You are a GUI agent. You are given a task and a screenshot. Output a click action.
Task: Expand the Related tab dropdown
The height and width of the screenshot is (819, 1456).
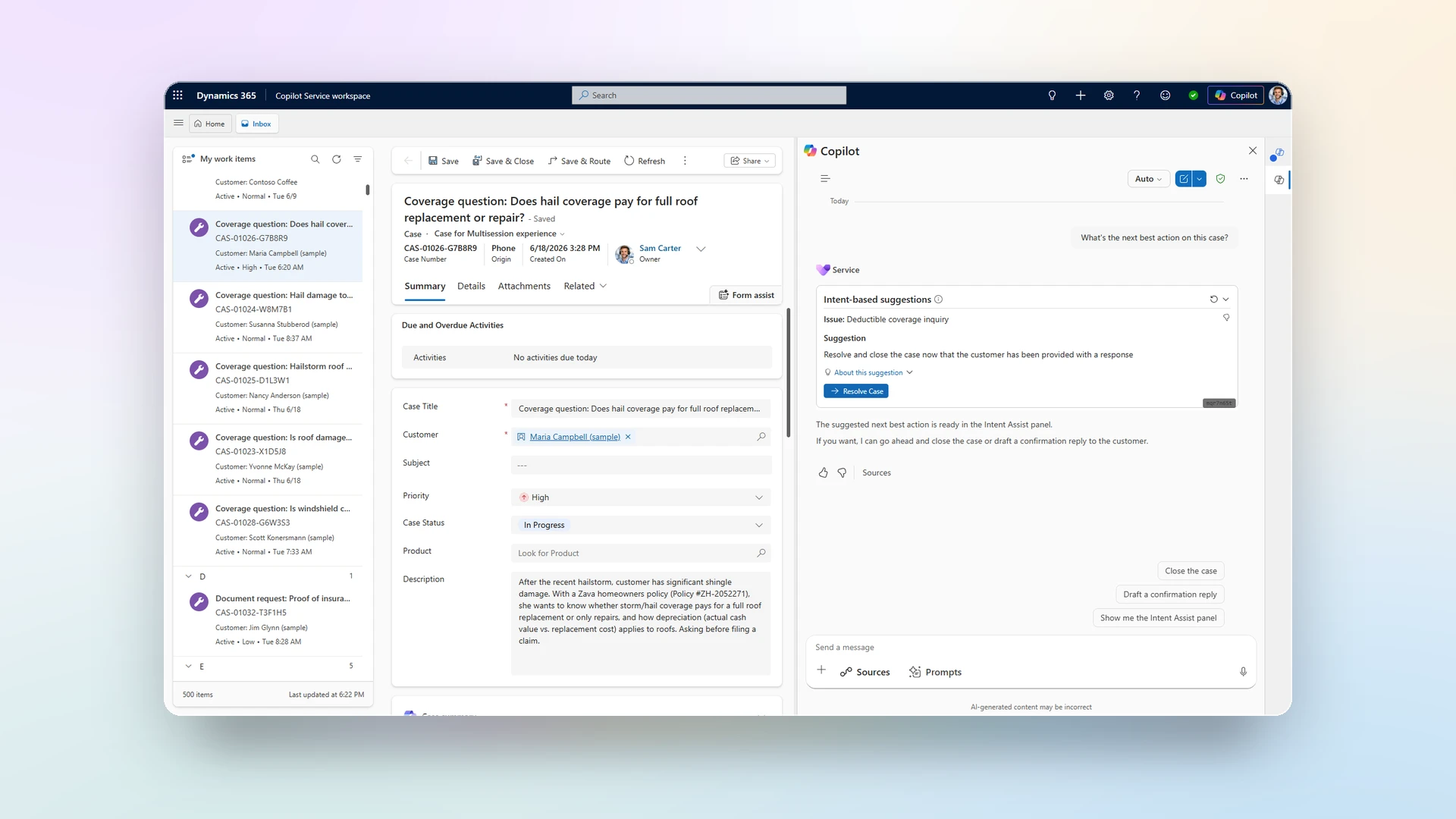(585, 286)
